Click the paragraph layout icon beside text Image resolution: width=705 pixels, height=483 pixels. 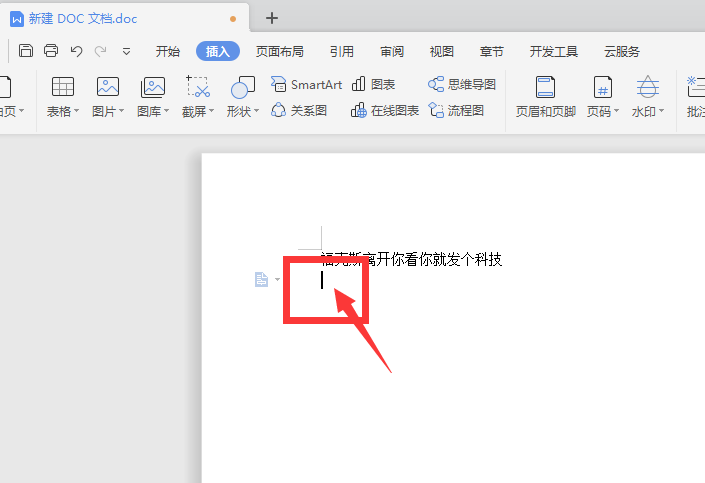261,279
